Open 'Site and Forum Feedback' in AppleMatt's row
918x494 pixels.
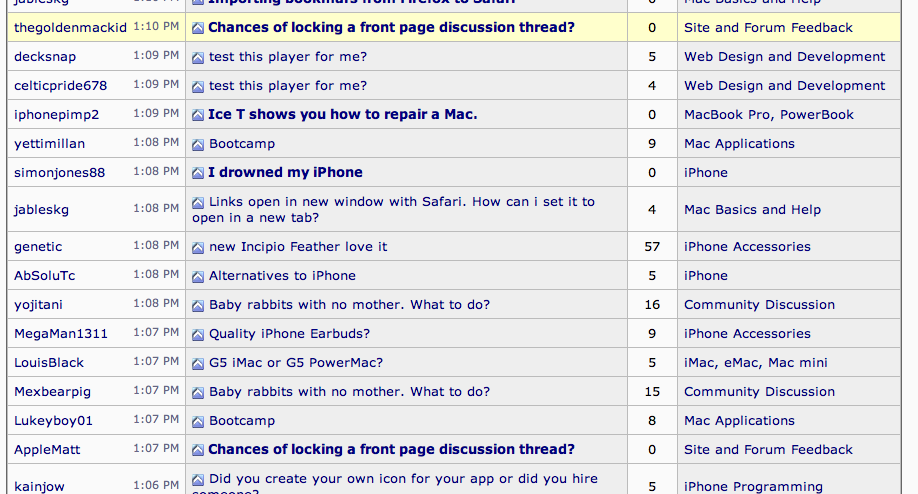click(768, 450)
